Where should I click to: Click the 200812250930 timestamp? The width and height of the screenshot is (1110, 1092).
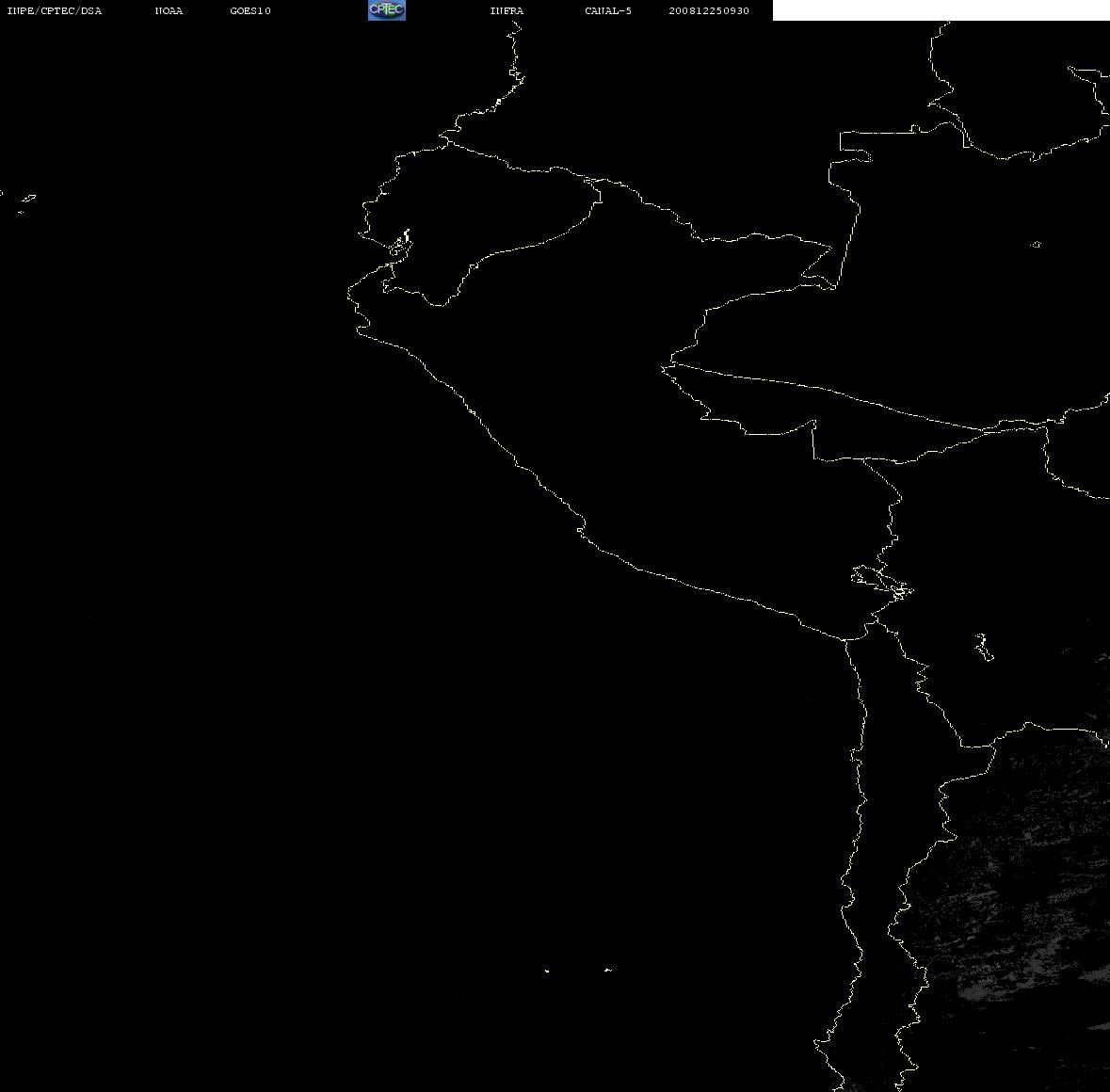click(709, 10)
